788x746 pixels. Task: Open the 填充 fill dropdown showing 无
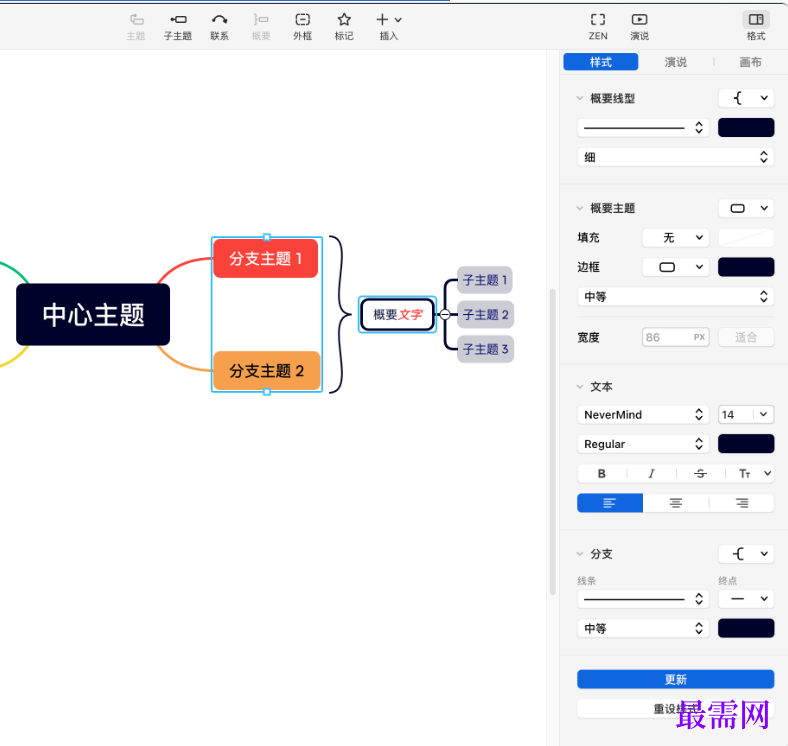pos(675,238)
